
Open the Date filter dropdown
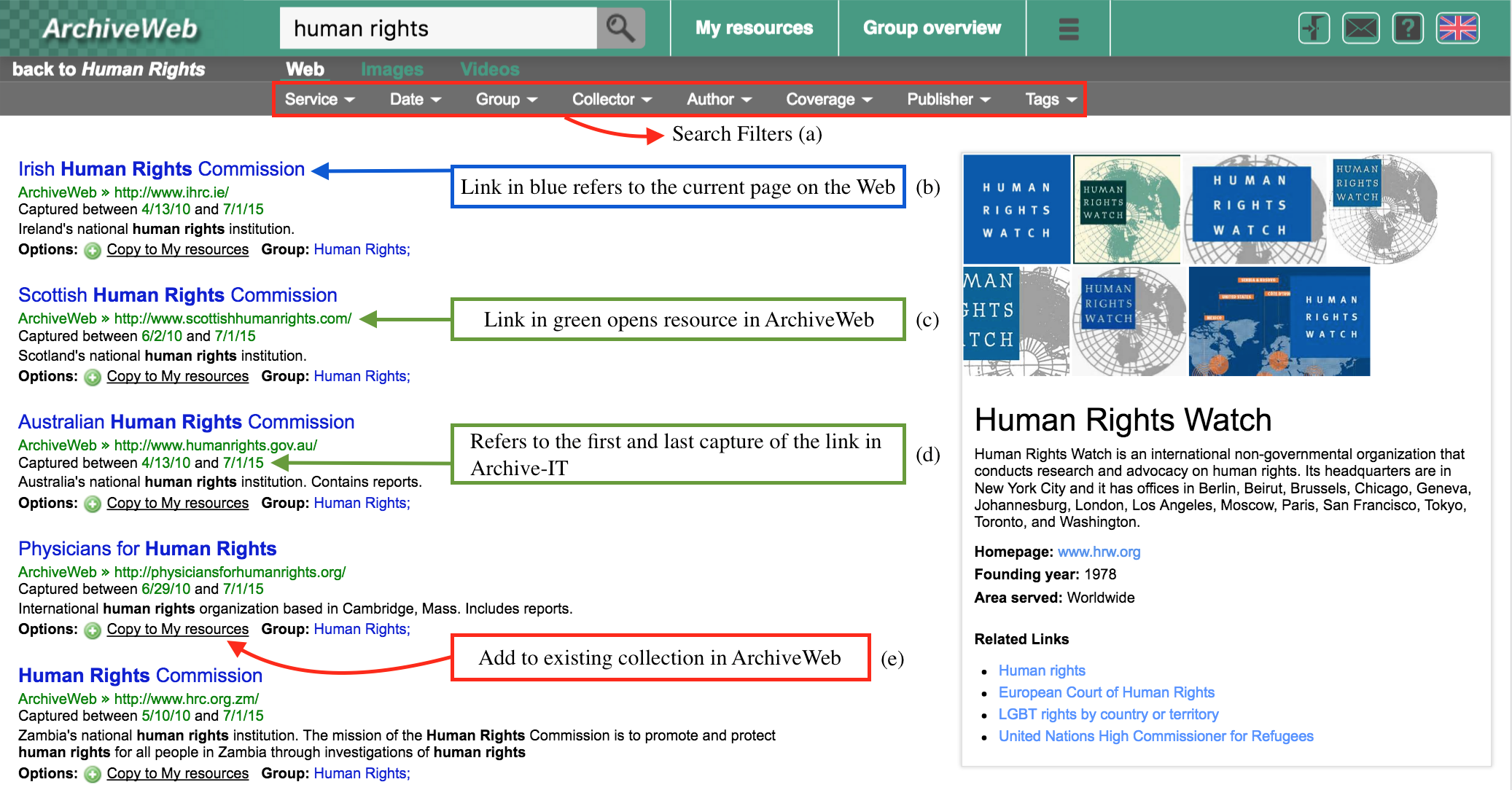(x=415, y=99)
